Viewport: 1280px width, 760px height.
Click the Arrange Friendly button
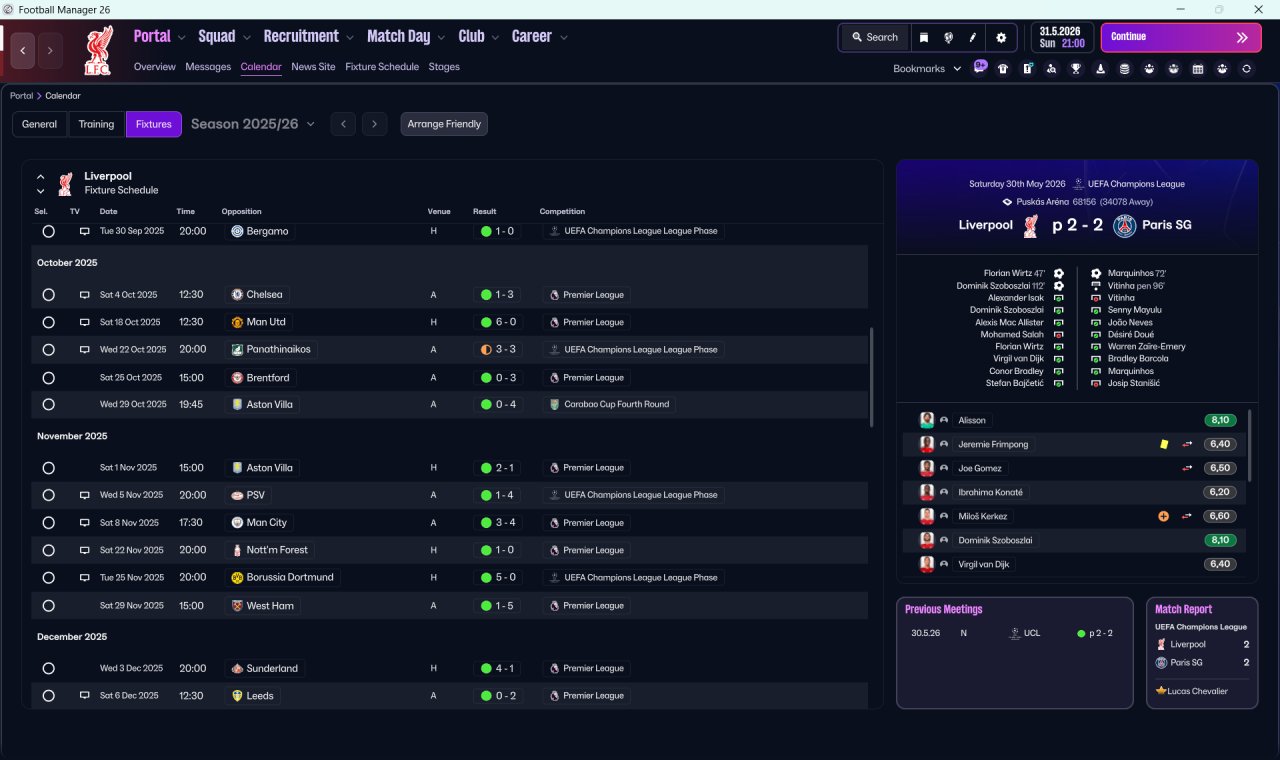click(x=444, y=124)
